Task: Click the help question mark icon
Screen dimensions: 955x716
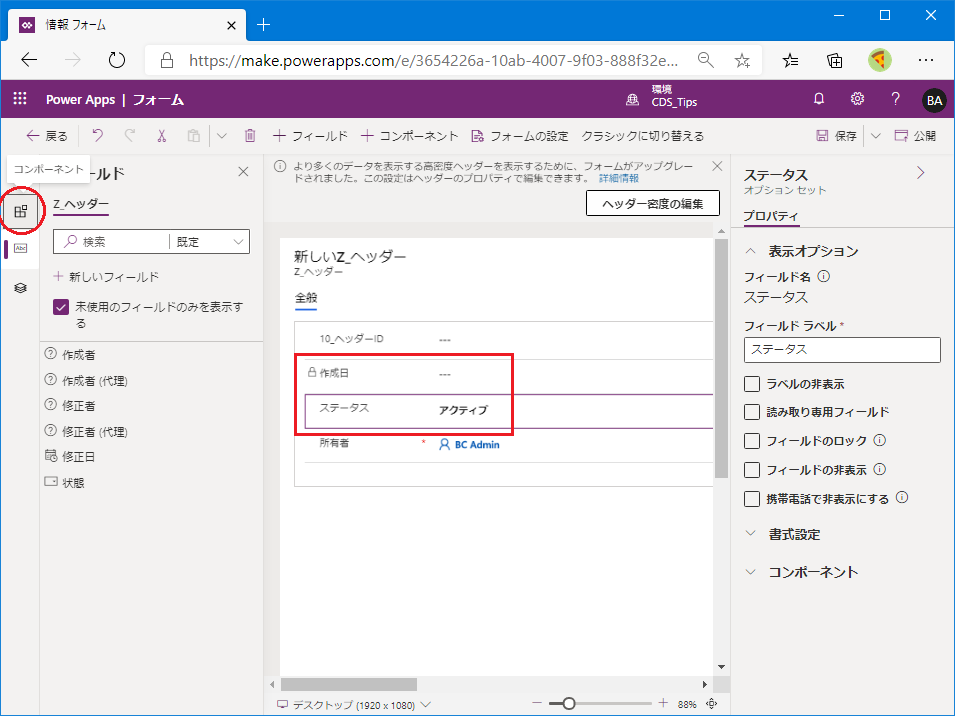Action: point(895,99)
